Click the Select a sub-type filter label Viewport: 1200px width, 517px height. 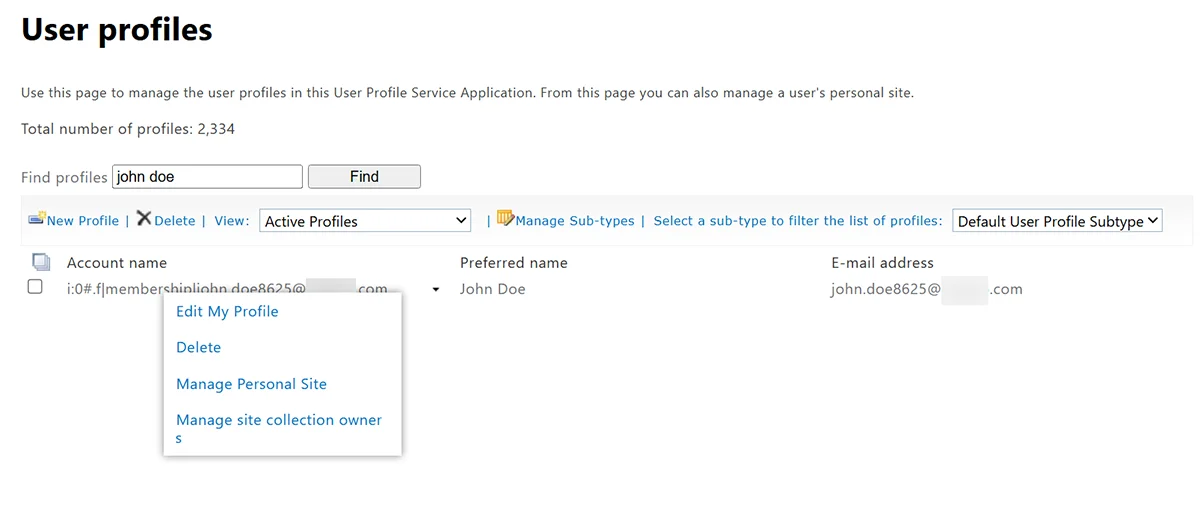[x=798, y=221]
